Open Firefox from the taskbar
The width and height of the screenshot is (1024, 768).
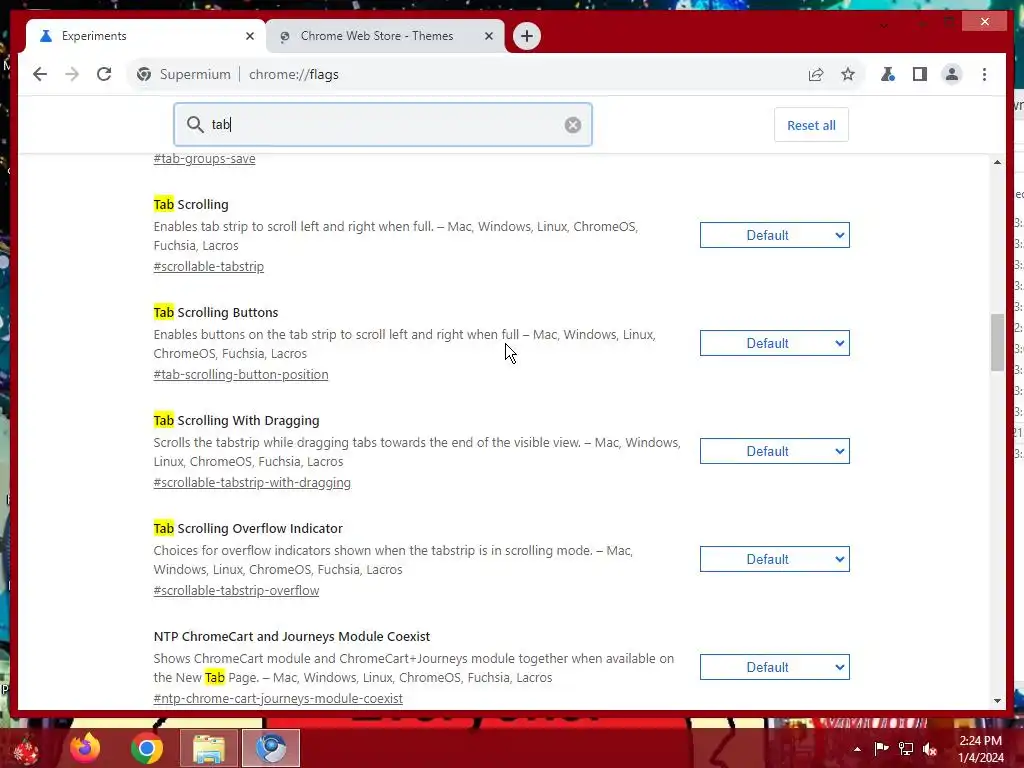(86, 748)
